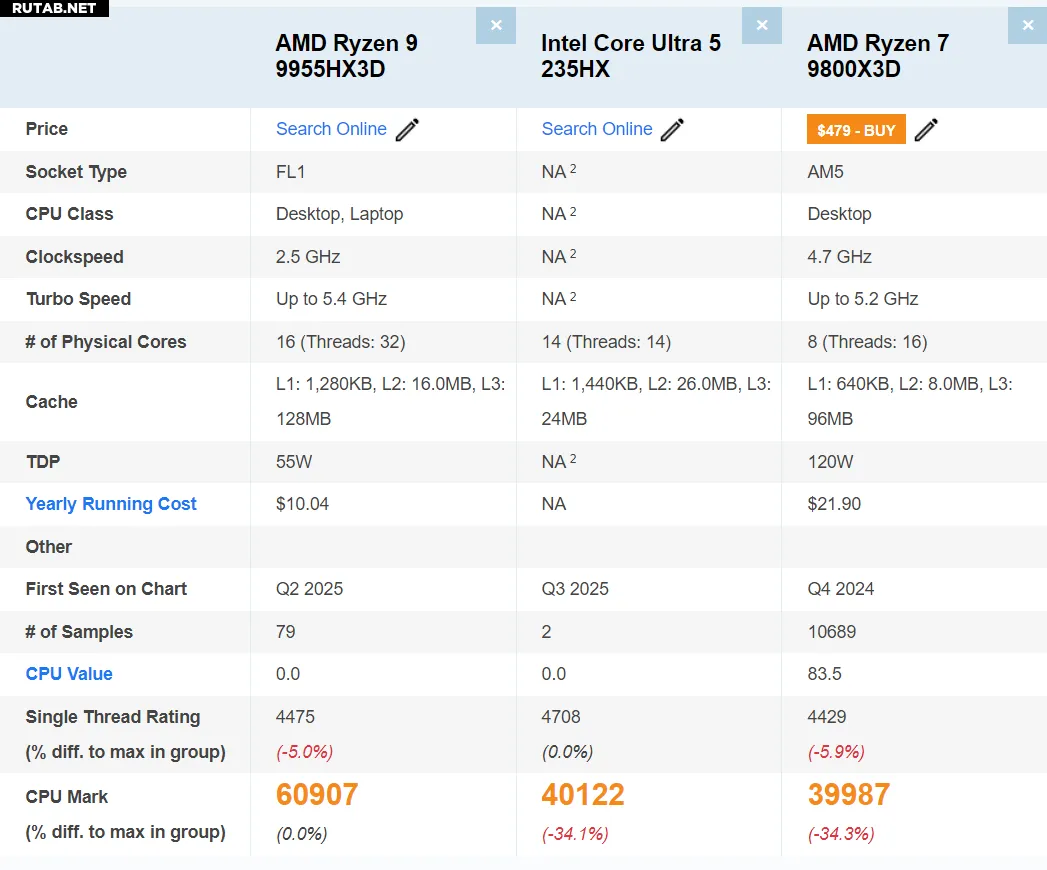Click the Clockspeed row label

click(x=74, y=257)
